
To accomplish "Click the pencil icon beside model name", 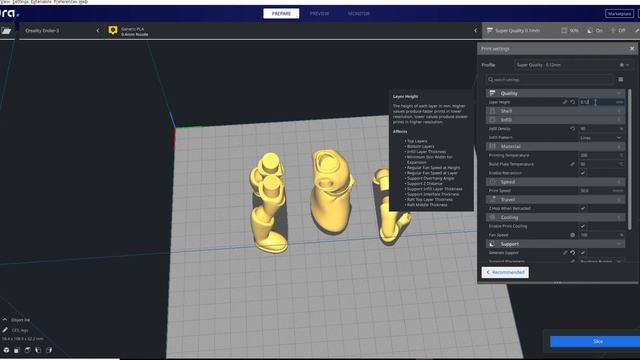I will [x=5, y=330].
